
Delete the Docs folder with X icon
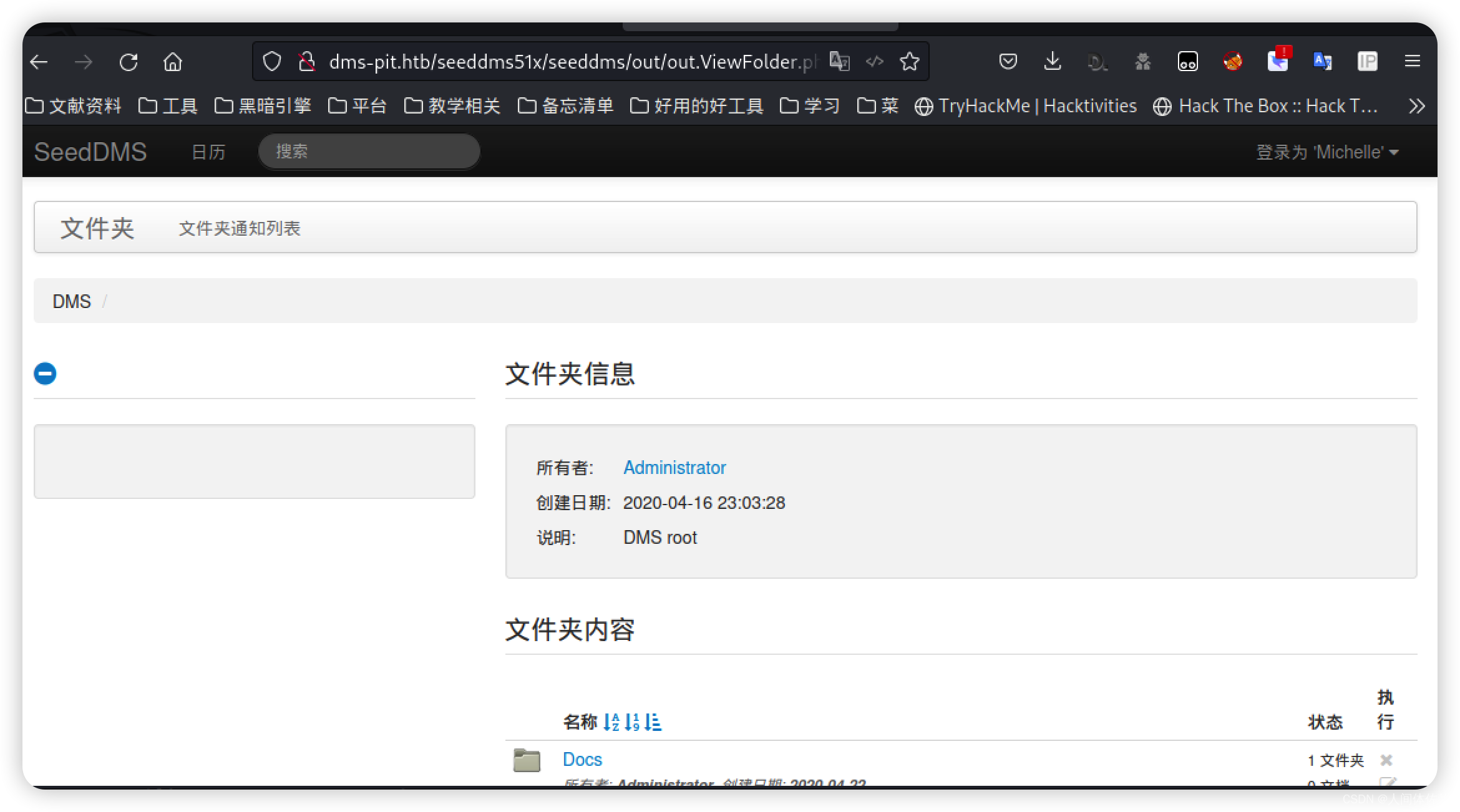(1386, 760)
